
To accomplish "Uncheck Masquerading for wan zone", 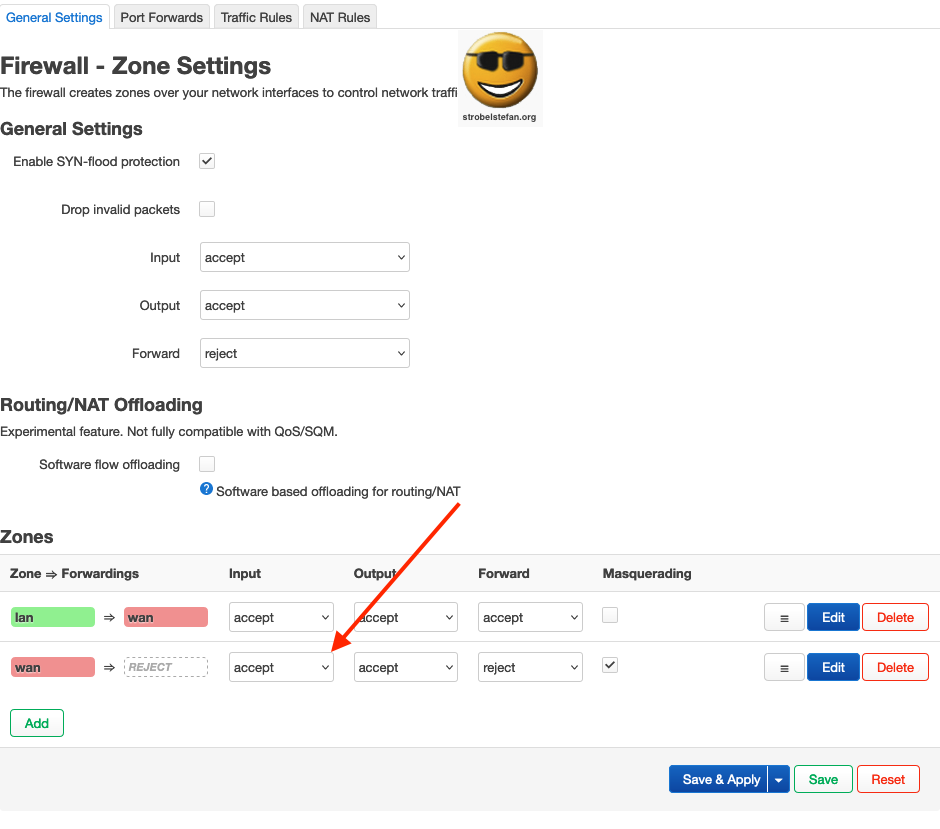I will click(610, 665).
